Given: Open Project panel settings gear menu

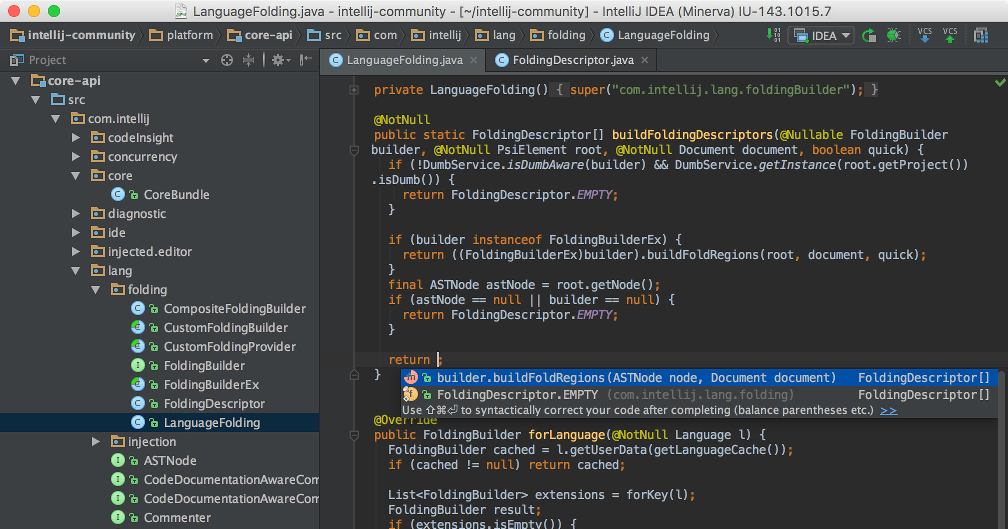Looking at the screenshot, I should 279,60.
